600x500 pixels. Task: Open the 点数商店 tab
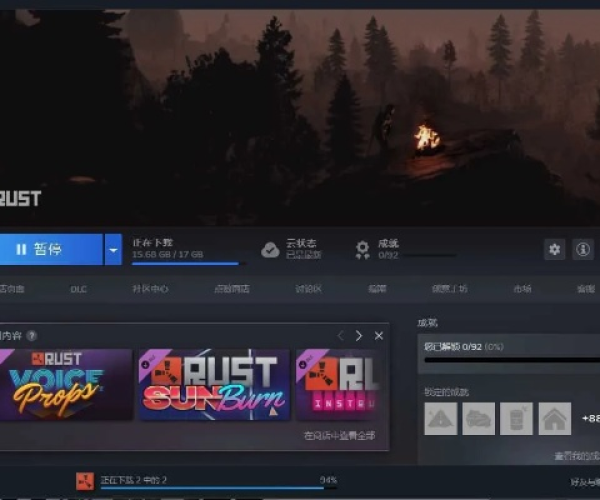point(232,289)
